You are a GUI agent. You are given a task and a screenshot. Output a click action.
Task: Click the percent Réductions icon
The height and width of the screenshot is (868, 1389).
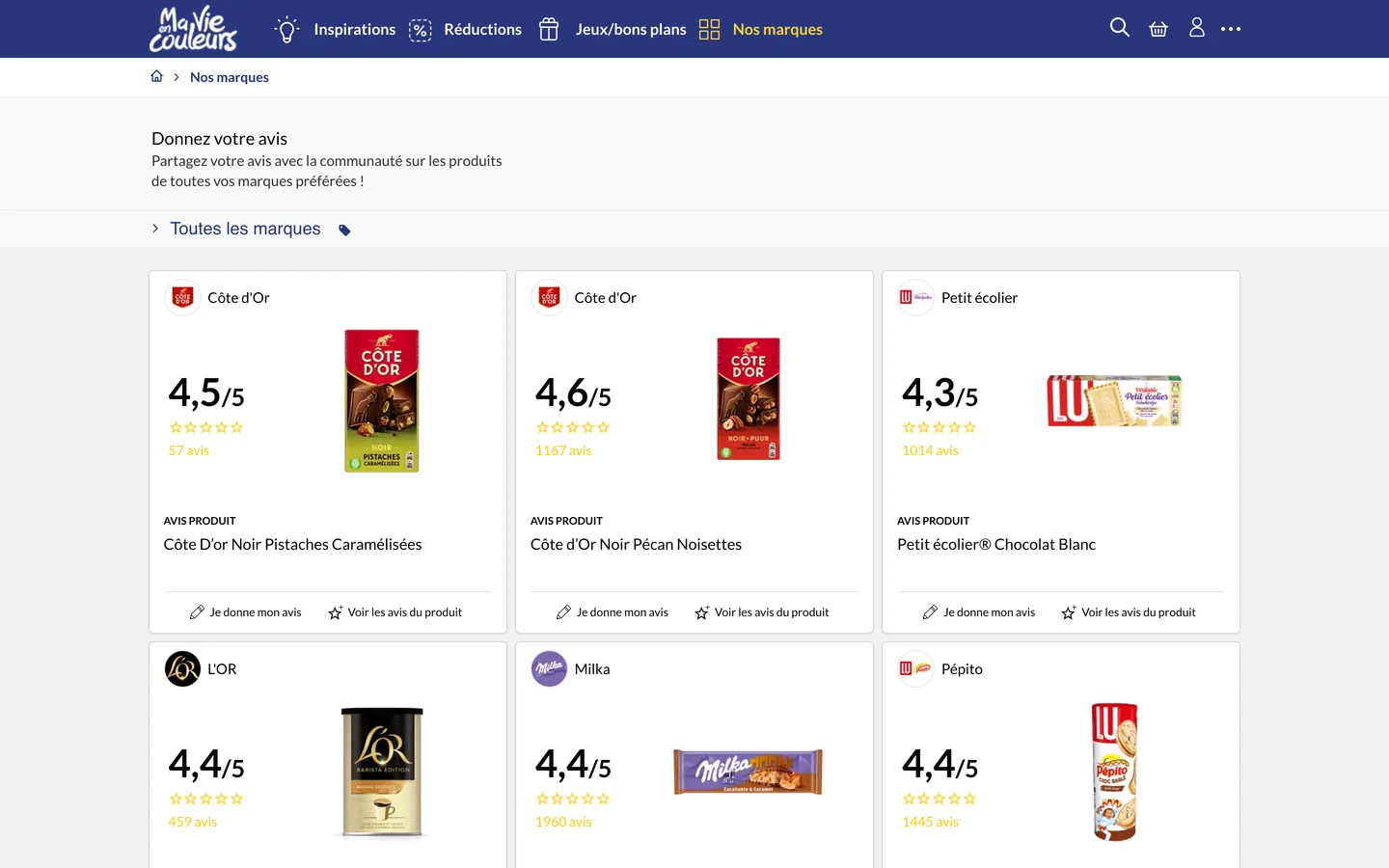click(x=420, y=30)
